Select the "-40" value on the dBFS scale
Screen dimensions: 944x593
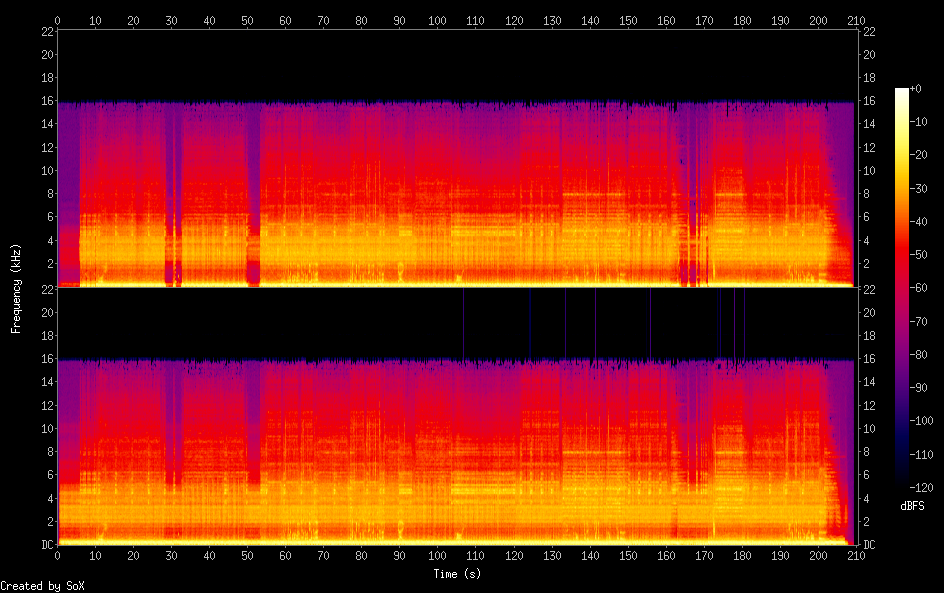[918, 222]
